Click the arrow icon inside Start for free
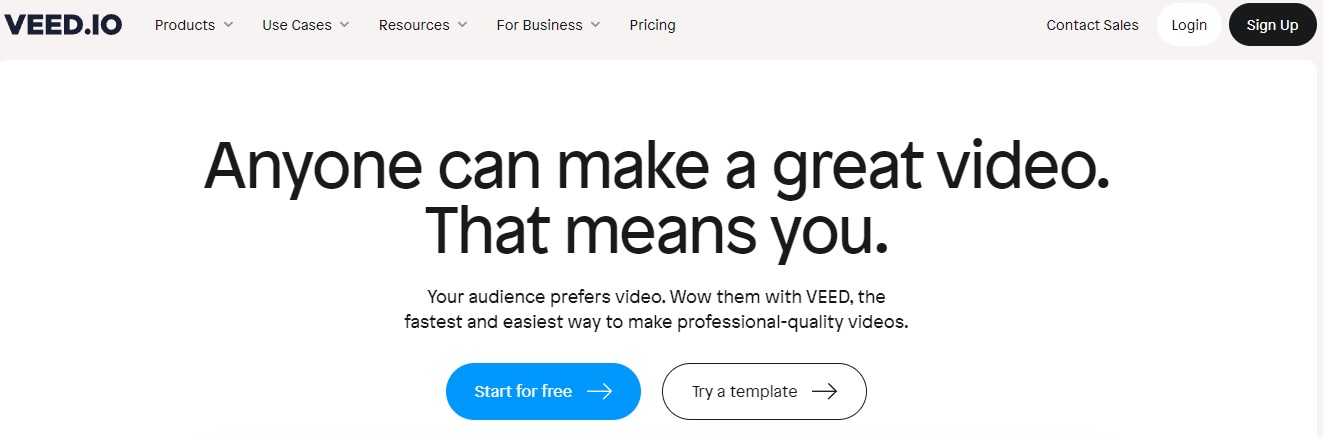 599,391
